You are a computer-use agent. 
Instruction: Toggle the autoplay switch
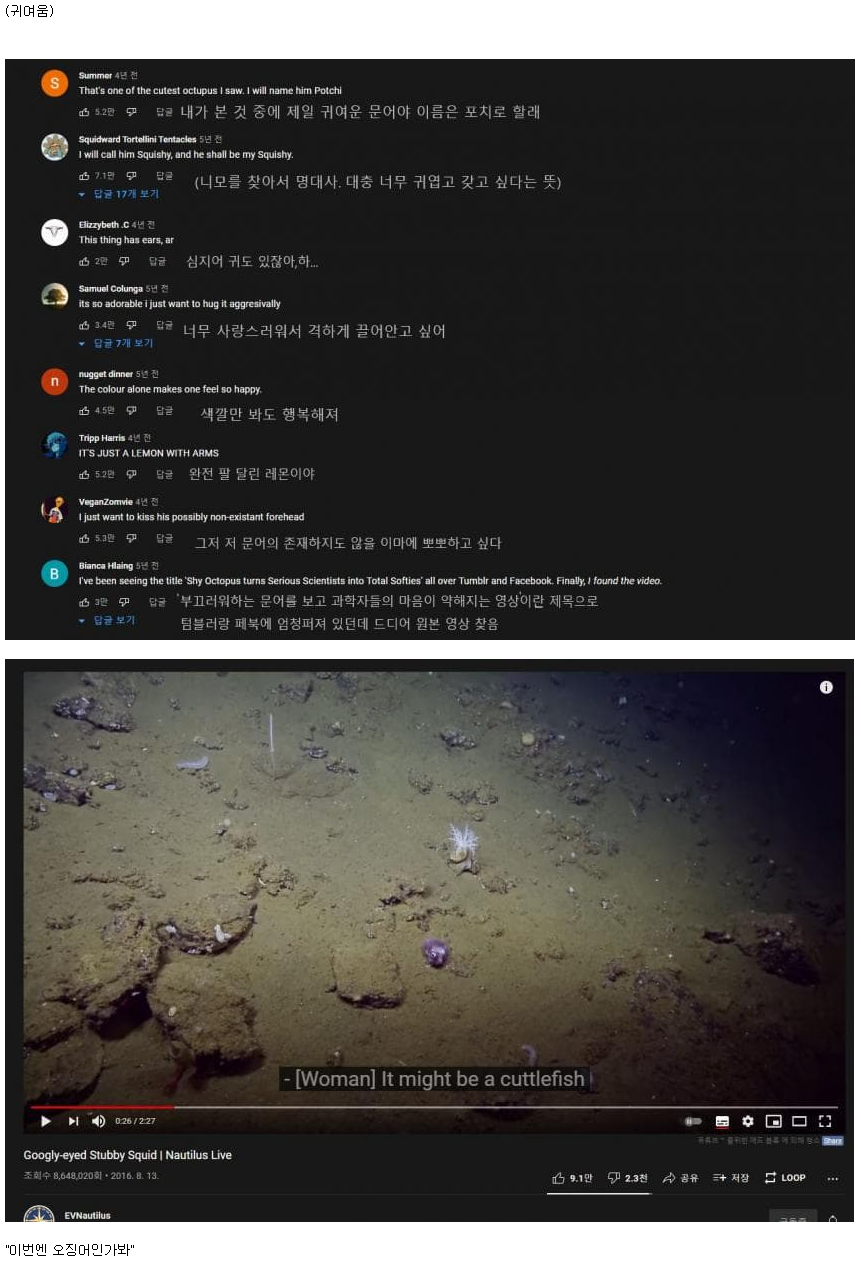pos(693,1121)
